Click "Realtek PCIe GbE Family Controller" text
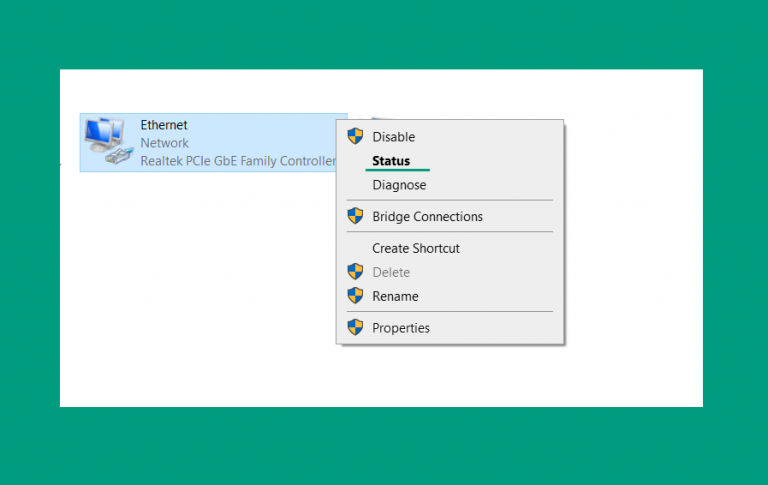This screenshot has width=768, height=485. (238, 161)
